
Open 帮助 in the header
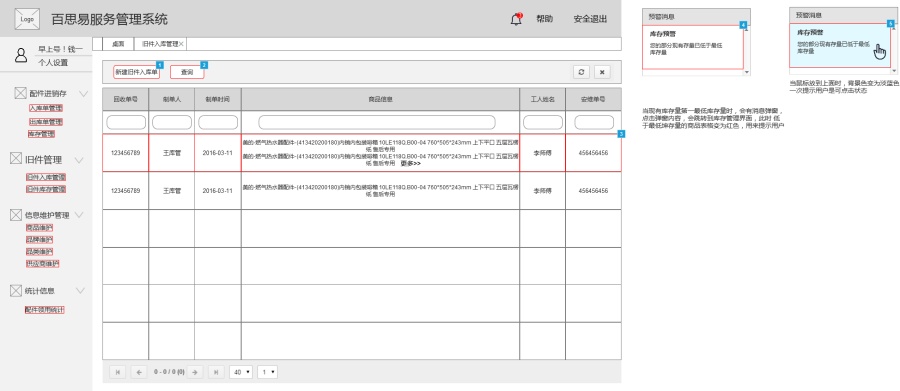pos(544,19)
